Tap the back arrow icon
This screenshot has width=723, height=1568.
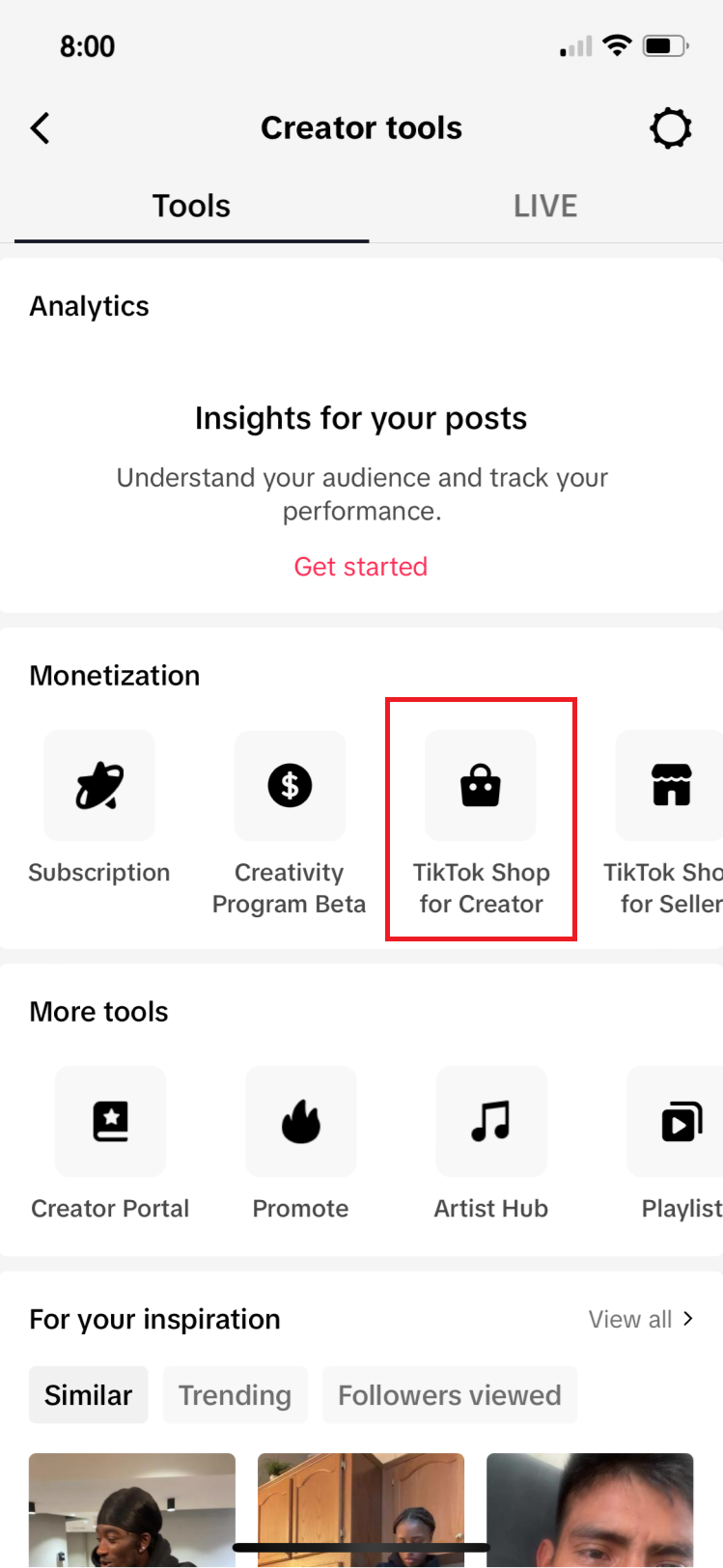41,128
